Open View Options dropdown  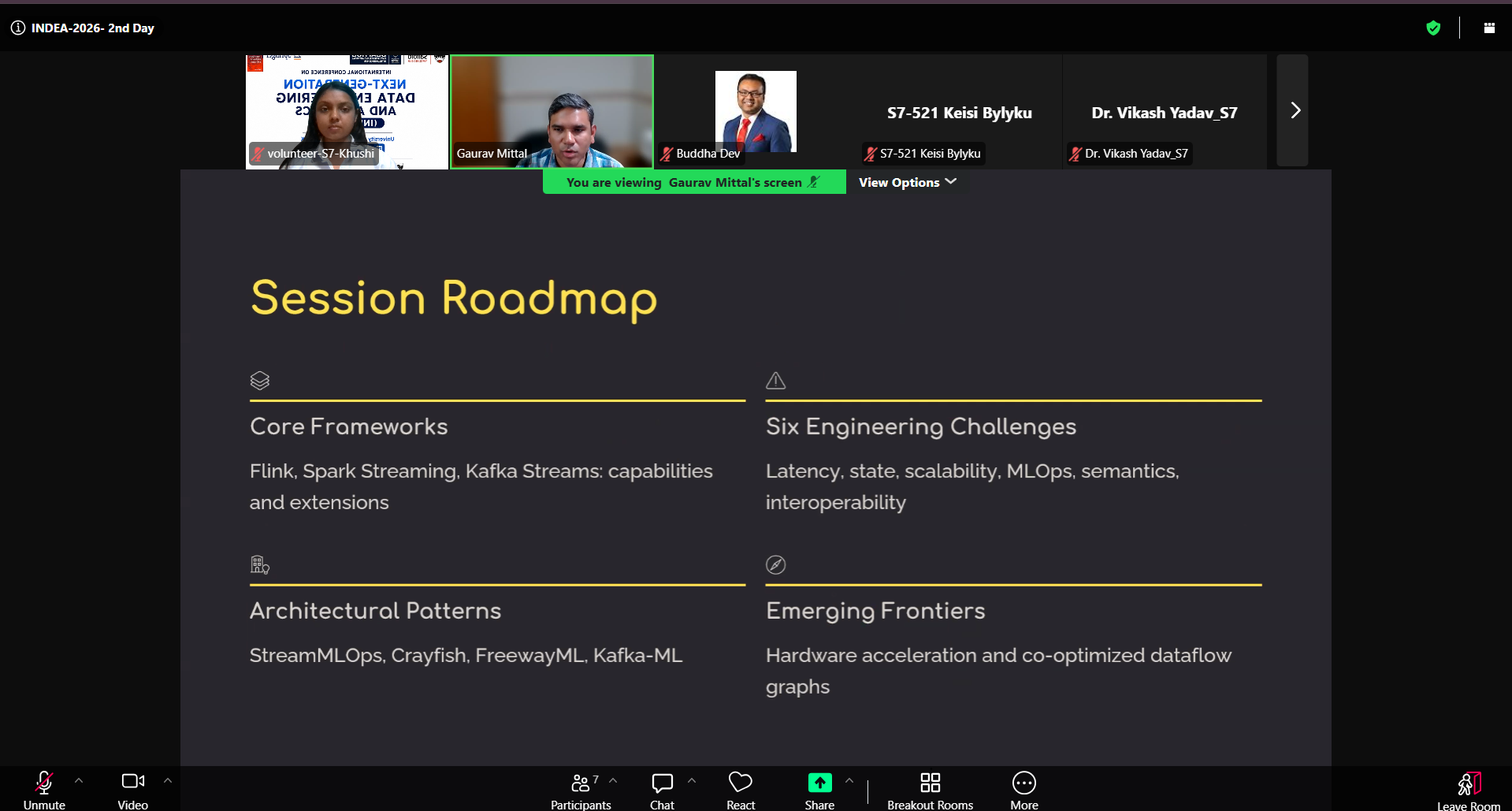[x=908, y=182]
